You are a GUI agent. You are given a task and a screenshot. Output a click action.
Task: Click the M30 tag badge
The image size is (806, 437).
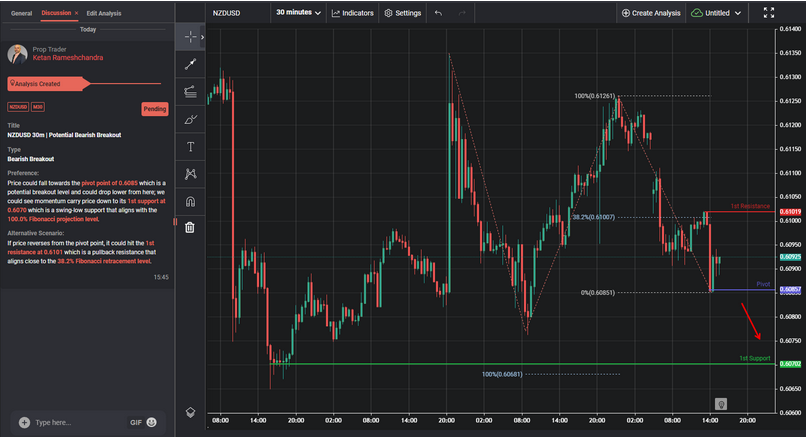38,107
